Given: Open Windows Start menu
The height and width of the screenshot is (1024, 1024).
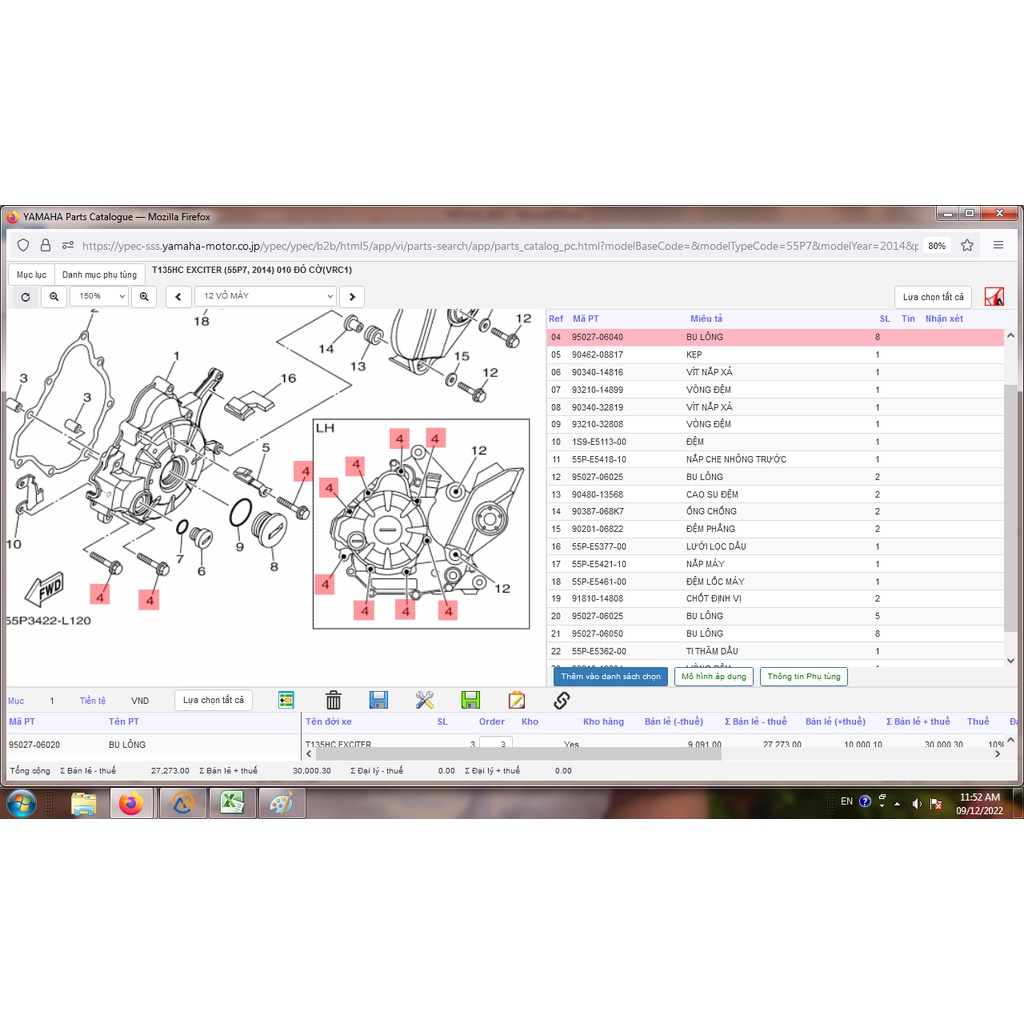Looking at the screenshot, I should pos(22,803).
